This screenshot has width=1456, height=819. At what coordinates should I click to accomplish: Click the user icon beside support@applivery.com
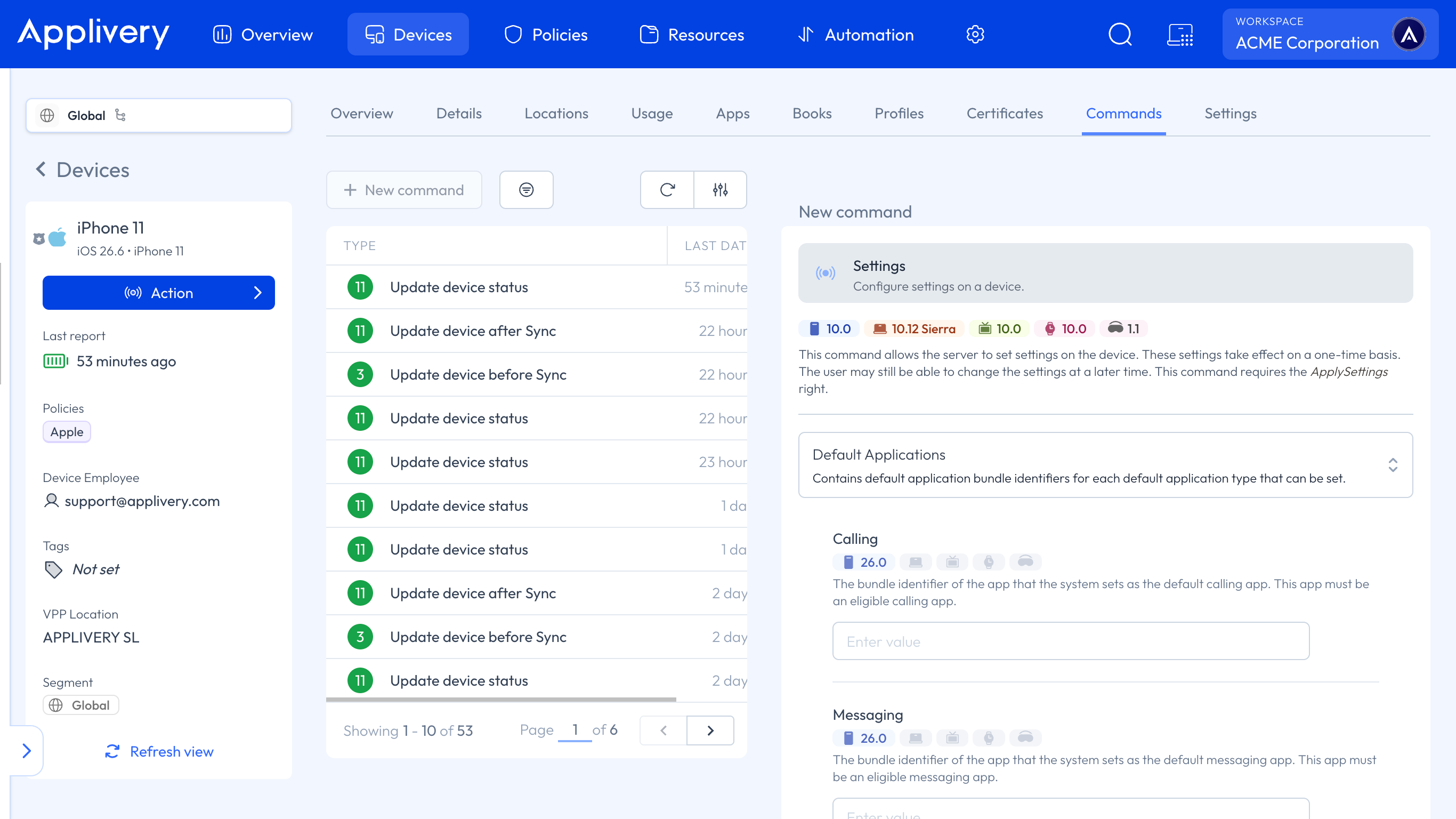(51, 501)
